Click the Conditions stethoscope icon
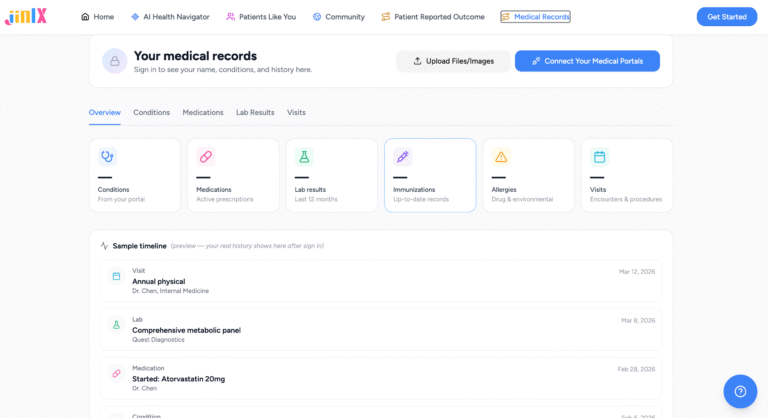 [107, 157]
